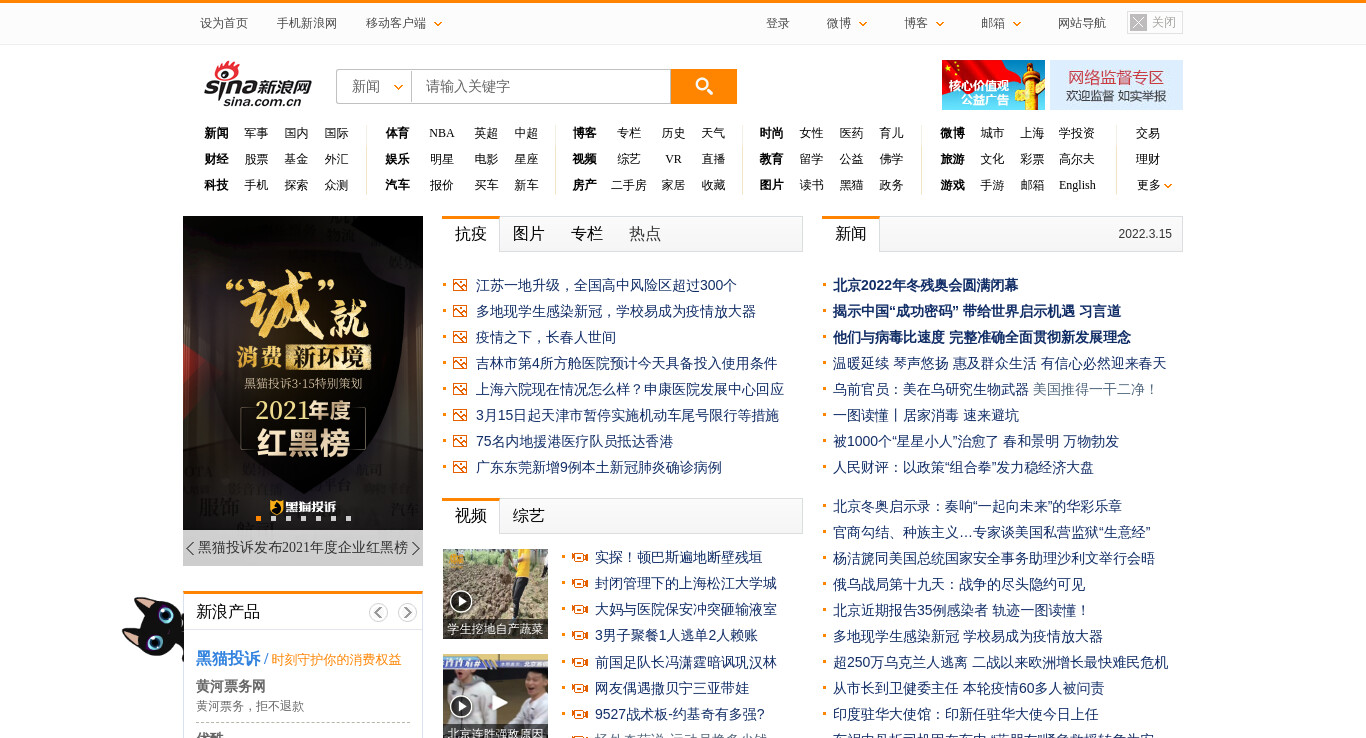Open the 二手房 navigation link
This screenshot has width=1366, height=738.
(x=628, y=185)
